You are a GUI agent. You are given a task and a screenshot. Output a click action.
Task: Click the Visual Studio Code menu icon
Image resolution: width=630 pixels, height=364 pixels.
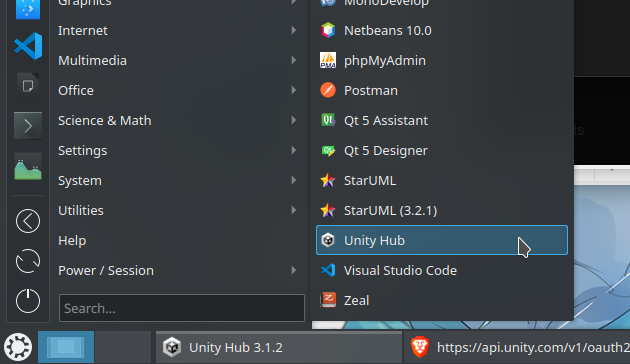point(328,270)
